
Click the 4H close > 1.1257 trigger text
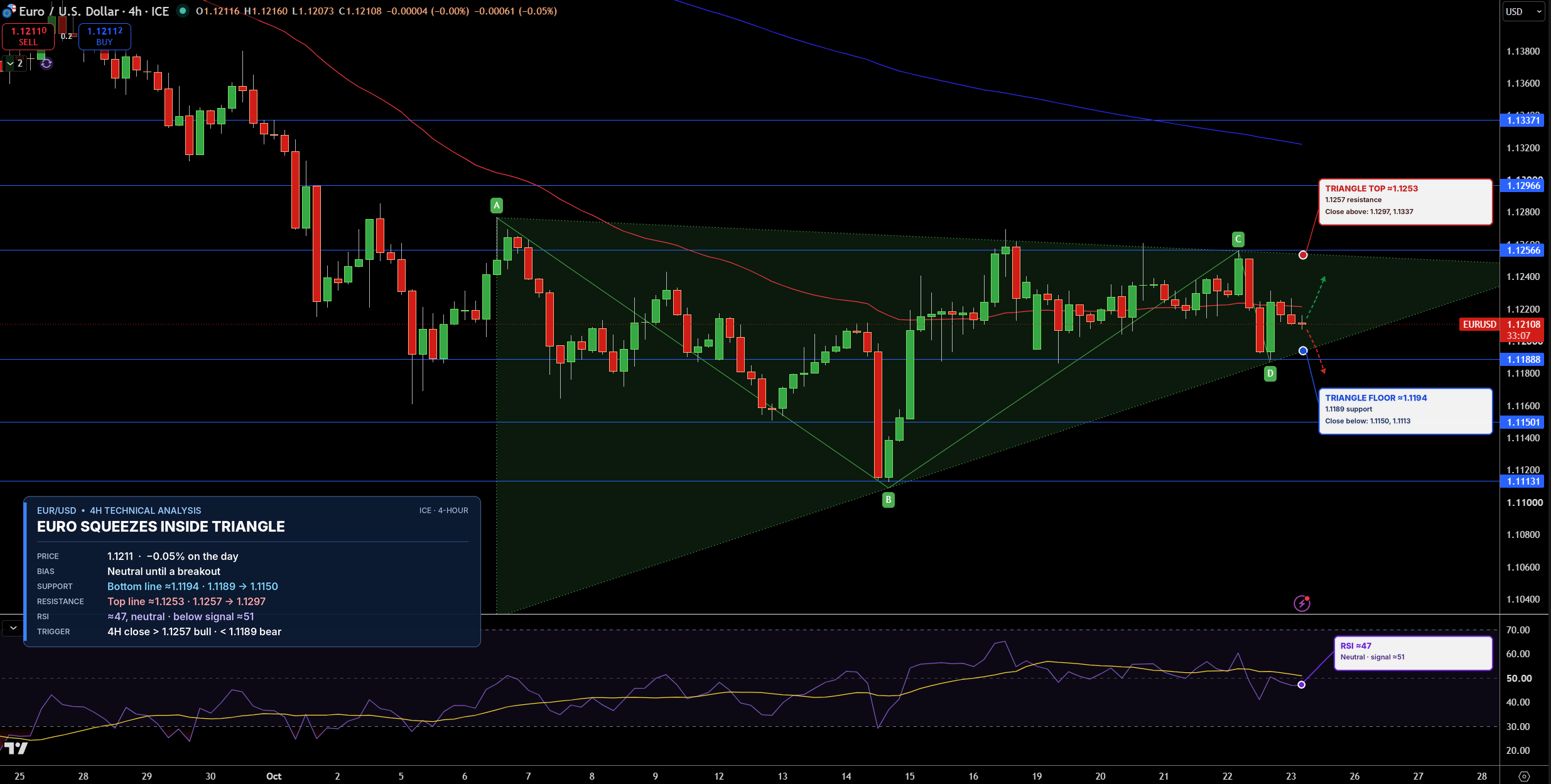pyautogui.click(x=194, y=631)
